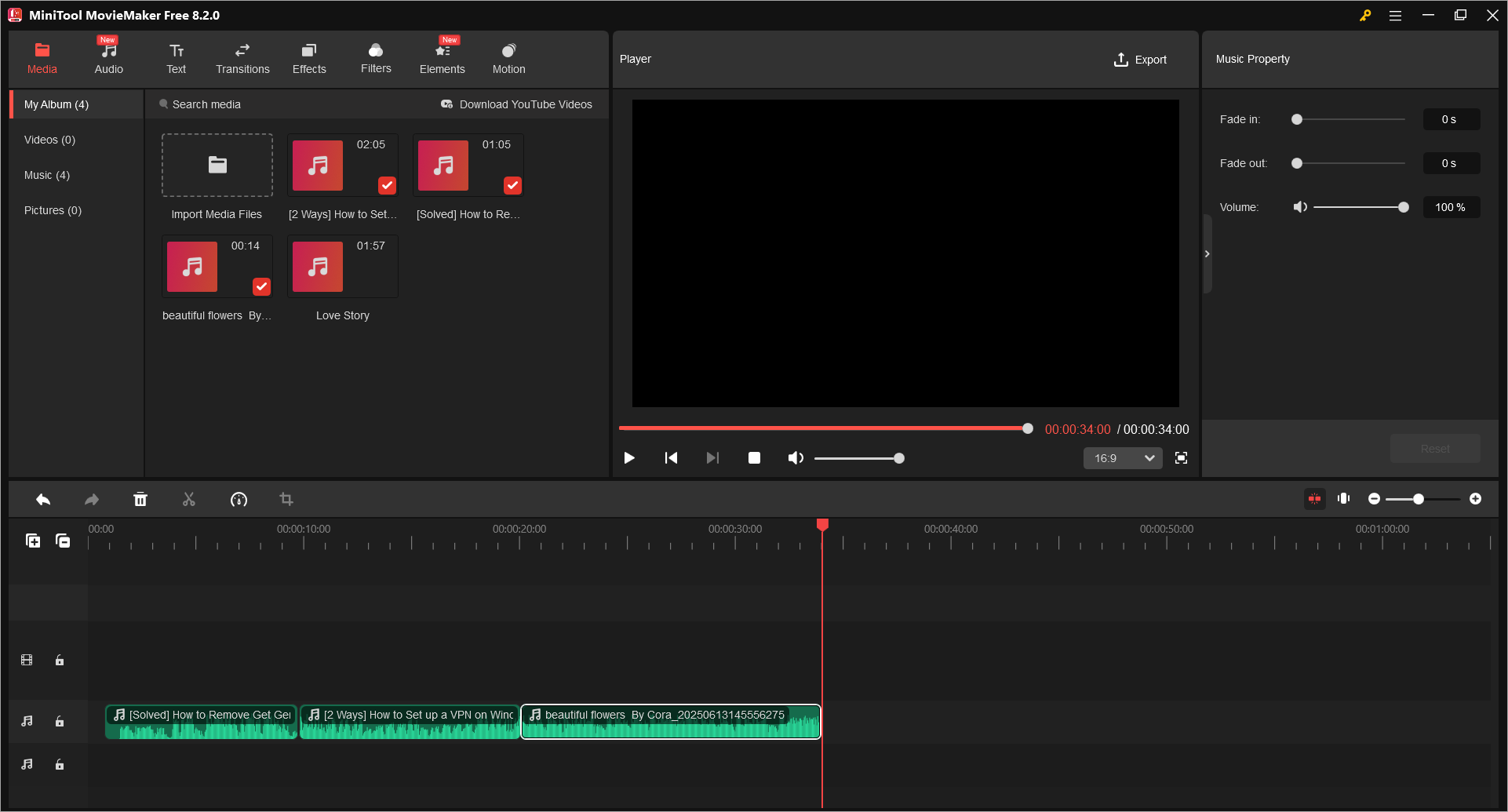Switch to the Text tab
1508x812 pixels.
click(177, 59)
